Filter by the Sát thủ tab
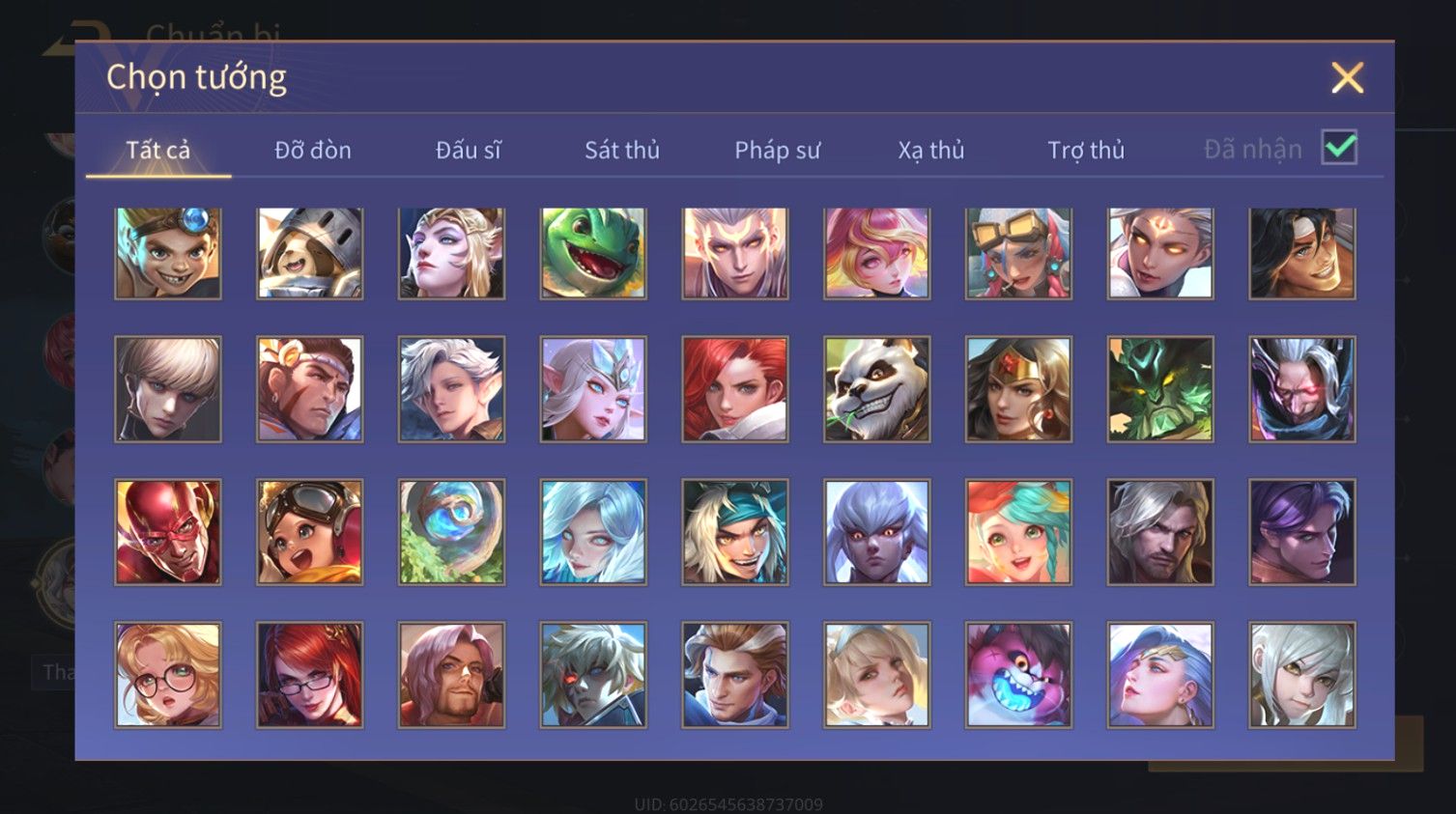1456x814 pixels. coord(622,150)
